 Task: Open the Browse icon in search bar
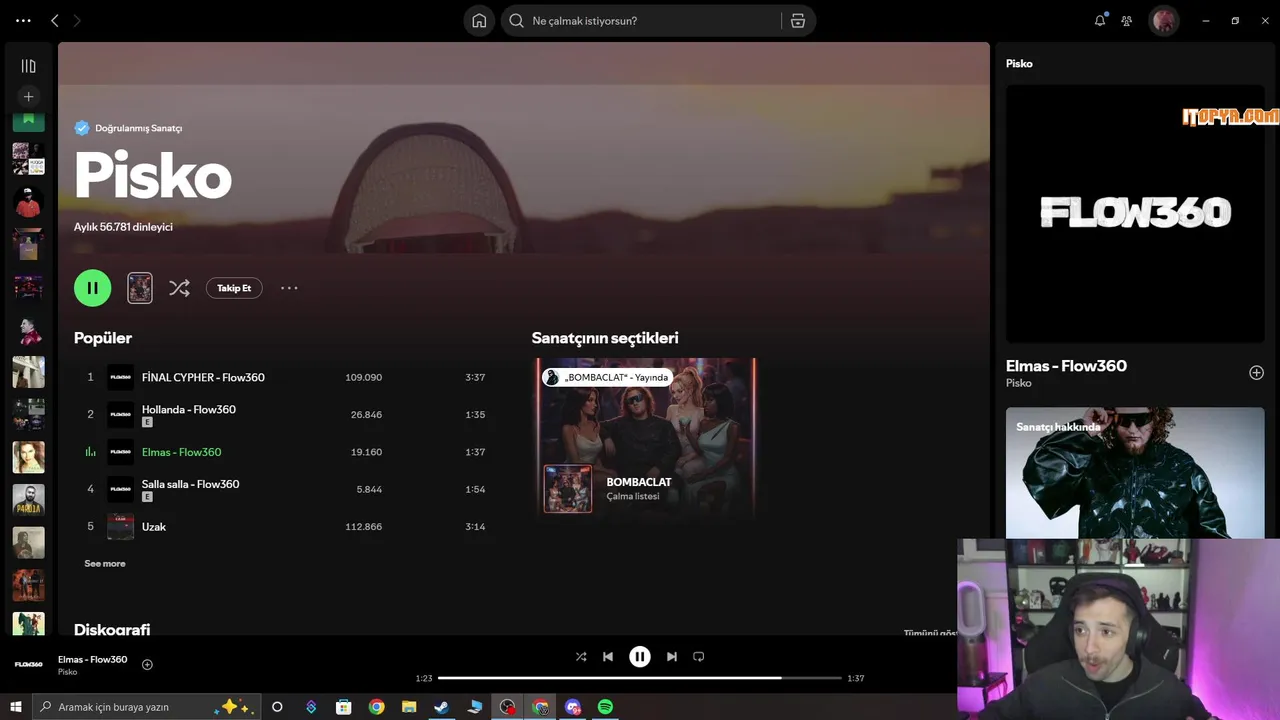798,21
